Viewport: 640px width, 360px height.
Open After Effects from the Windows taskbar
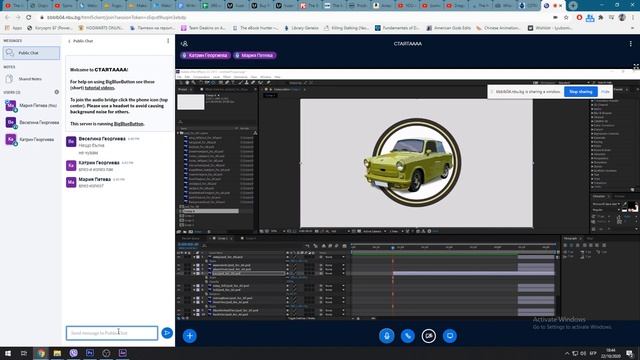(122, 353)
